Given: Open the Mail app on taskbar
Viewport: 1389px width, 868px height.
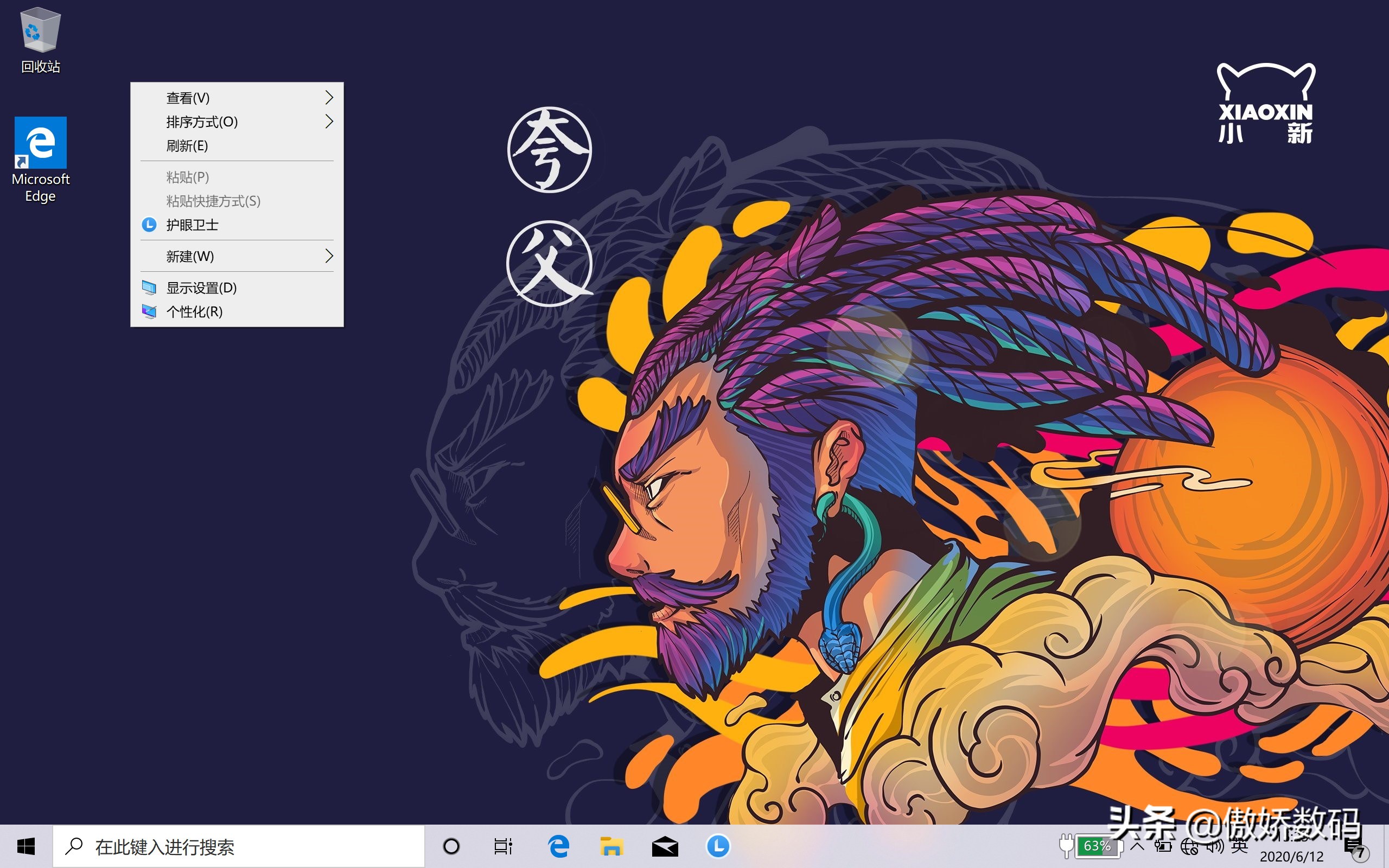Looking at the screenshot, I should point(665,846).
